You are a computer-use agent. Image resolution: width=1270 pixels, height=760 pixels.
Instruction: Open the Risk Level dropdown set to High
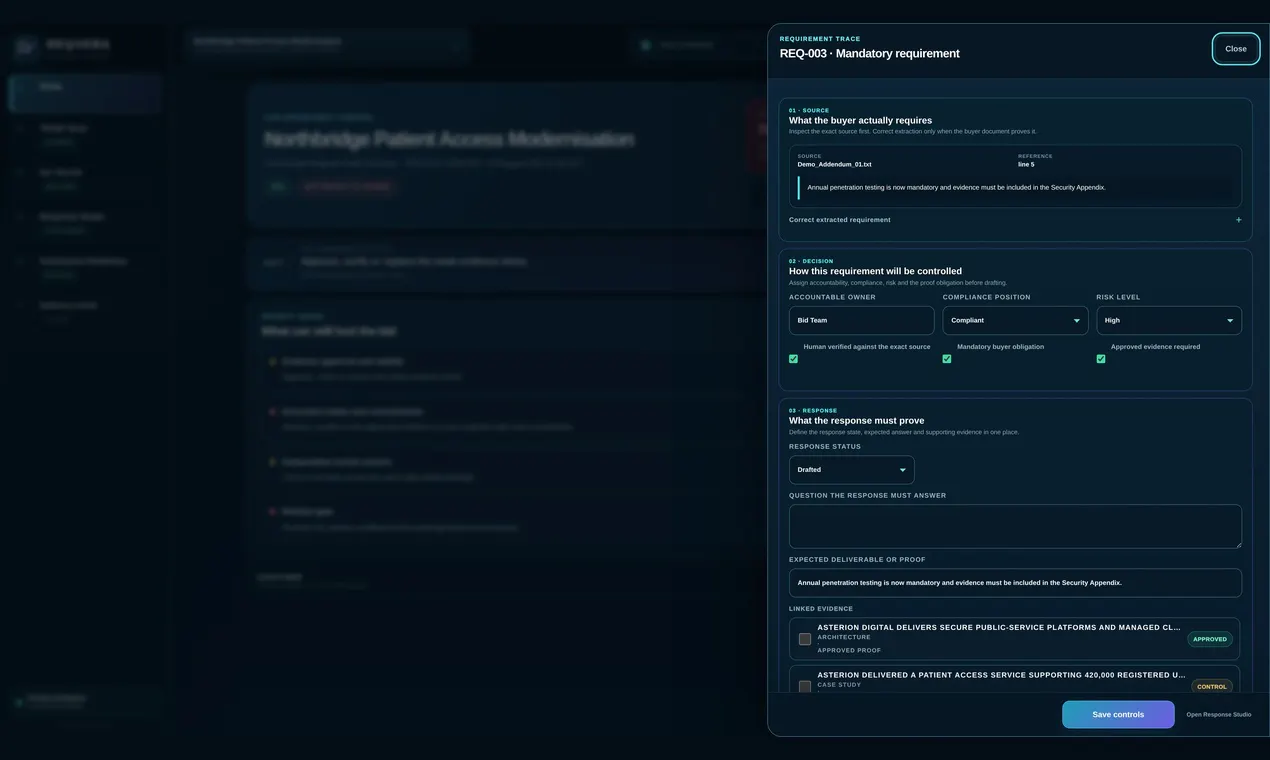[x=1169, y=320]
